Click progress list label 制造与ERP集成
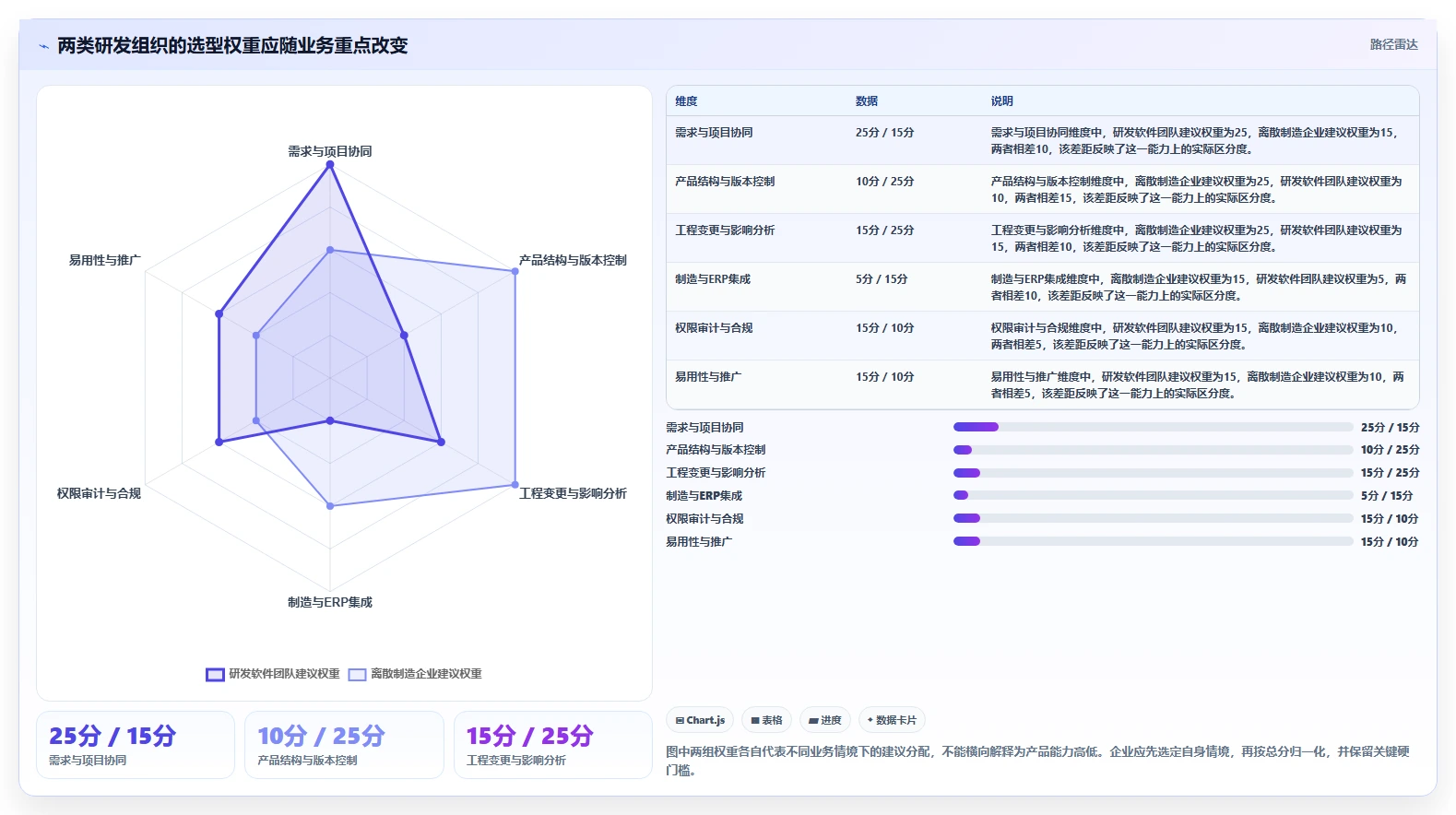Screen dimensions: 1456x815 tap(704, 496)
